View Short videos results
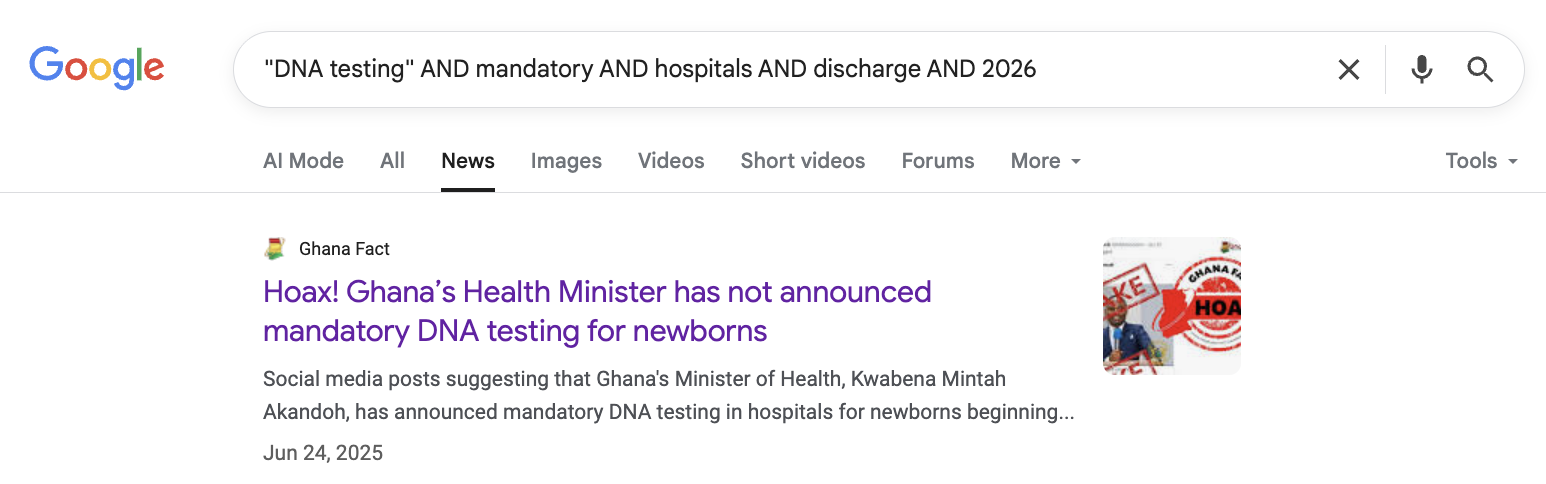 [x=802, y=161]
